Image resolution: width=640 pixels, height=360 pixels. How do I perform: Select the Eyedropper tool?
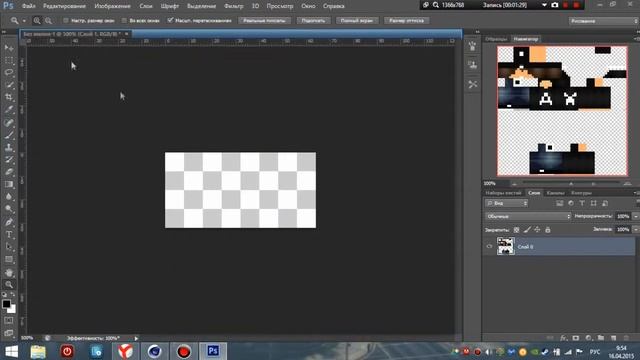coord(9,109)
